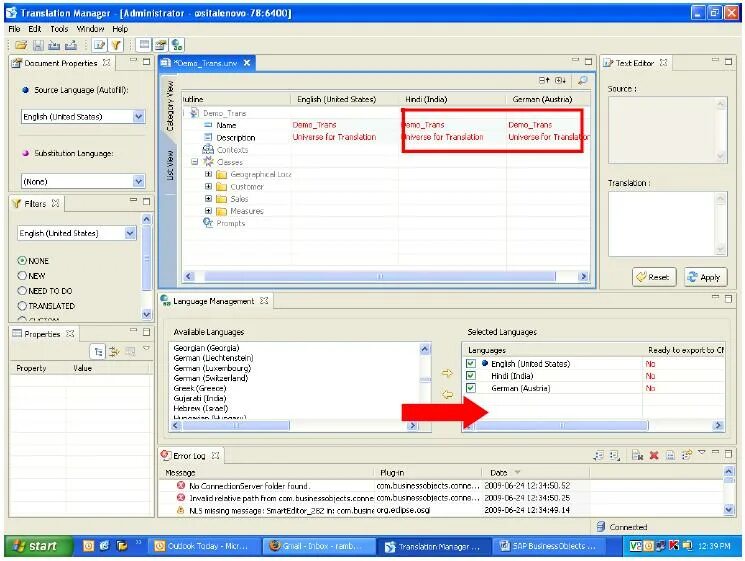Uncheck German (Austria) in Selected Languages
Image resolution: width=745 pixels, height=561 pixels.
(471, 388)
